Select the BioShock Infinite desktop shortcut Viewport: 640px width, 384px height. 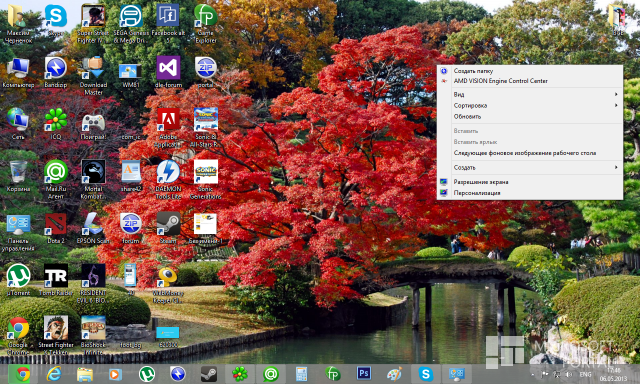coord(93,335)
